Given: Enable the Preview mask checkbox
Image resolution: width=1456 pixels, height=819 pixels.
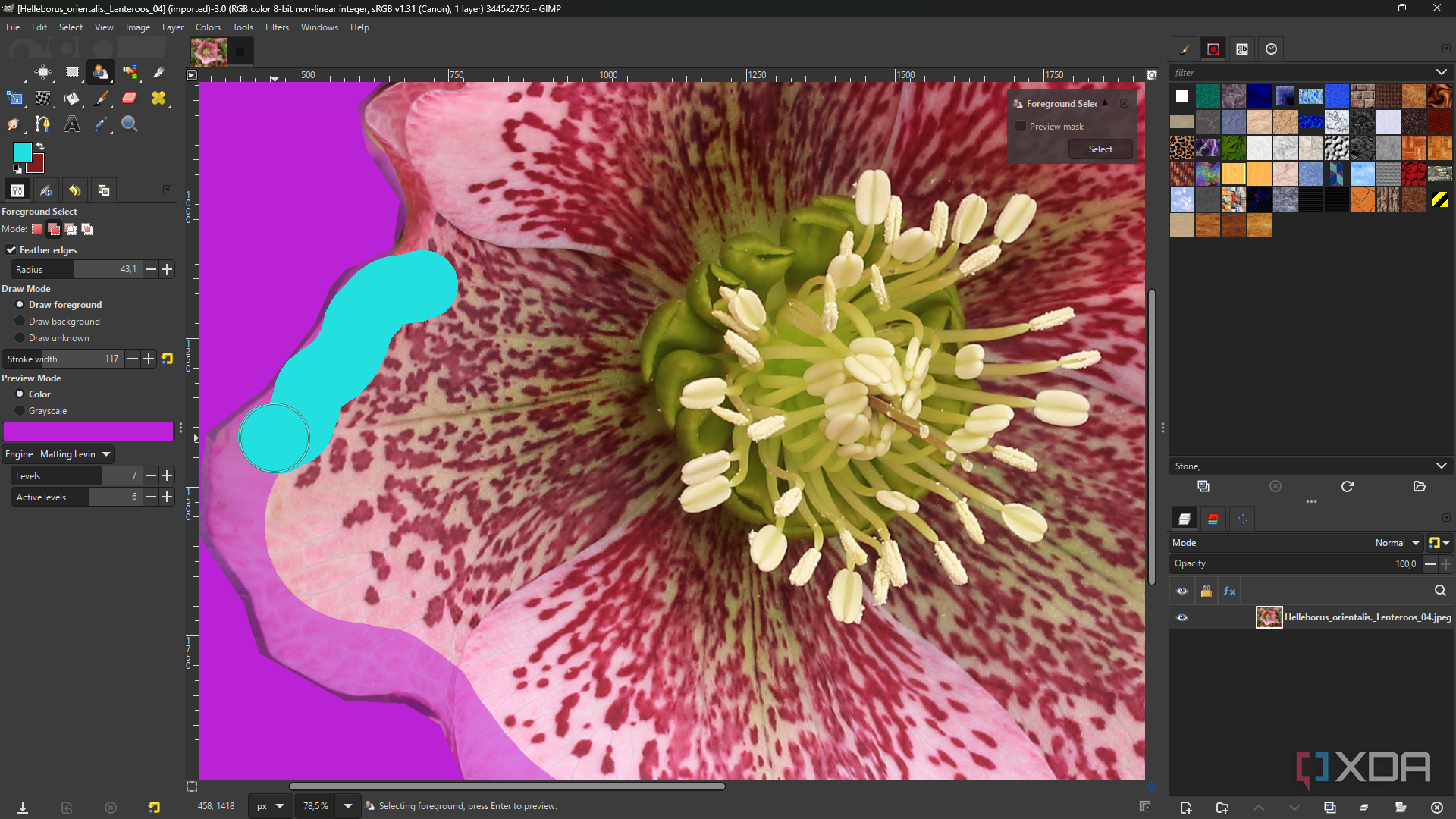Looking at the screenshot, I should [1021, 126].
